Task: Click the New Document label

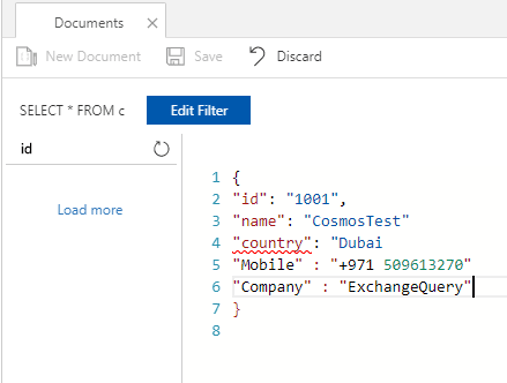Action: [93, 56]
